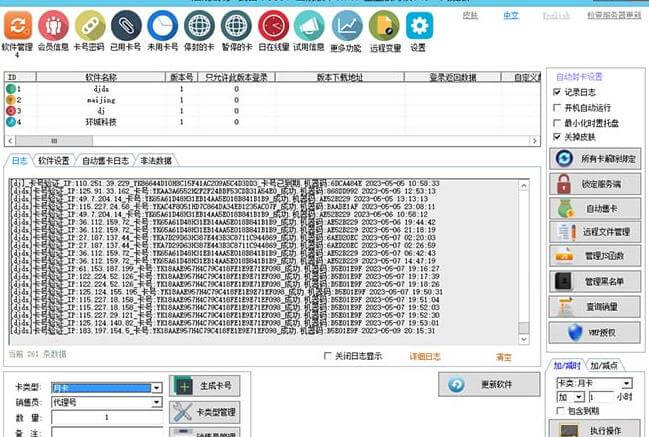The width and height of the screenshot is (649, 437).
Task: Click the 皮肤 skin link
Action: point(470,16)
